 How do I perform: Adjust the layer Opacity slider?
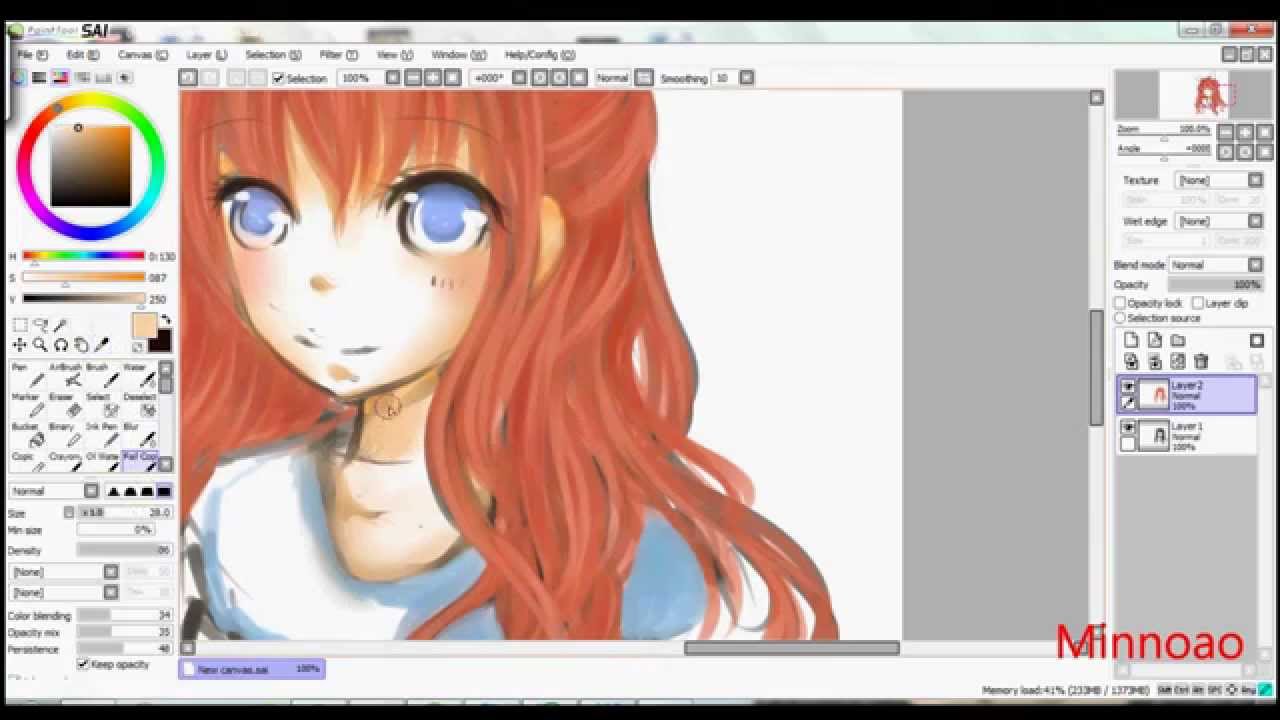pyautogui.click(x=1216, y=285)
